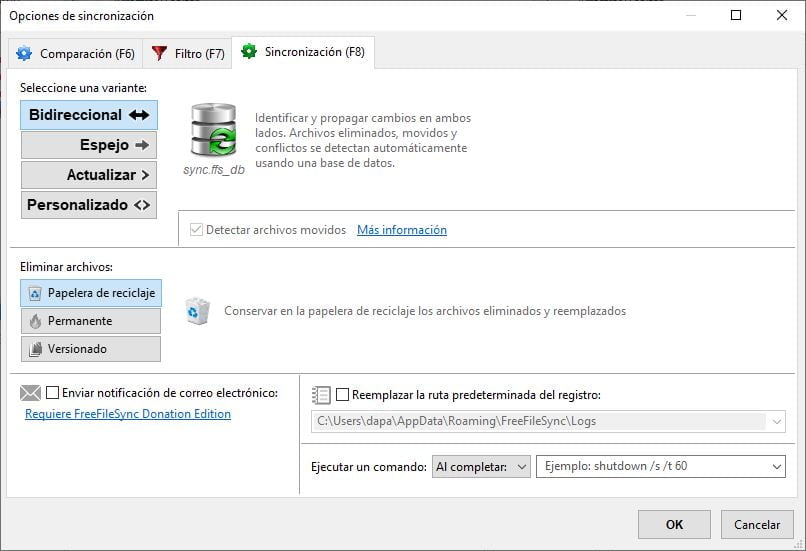
Task: Choose the Personalizado sync variant
Action: [x=89, y=205]
